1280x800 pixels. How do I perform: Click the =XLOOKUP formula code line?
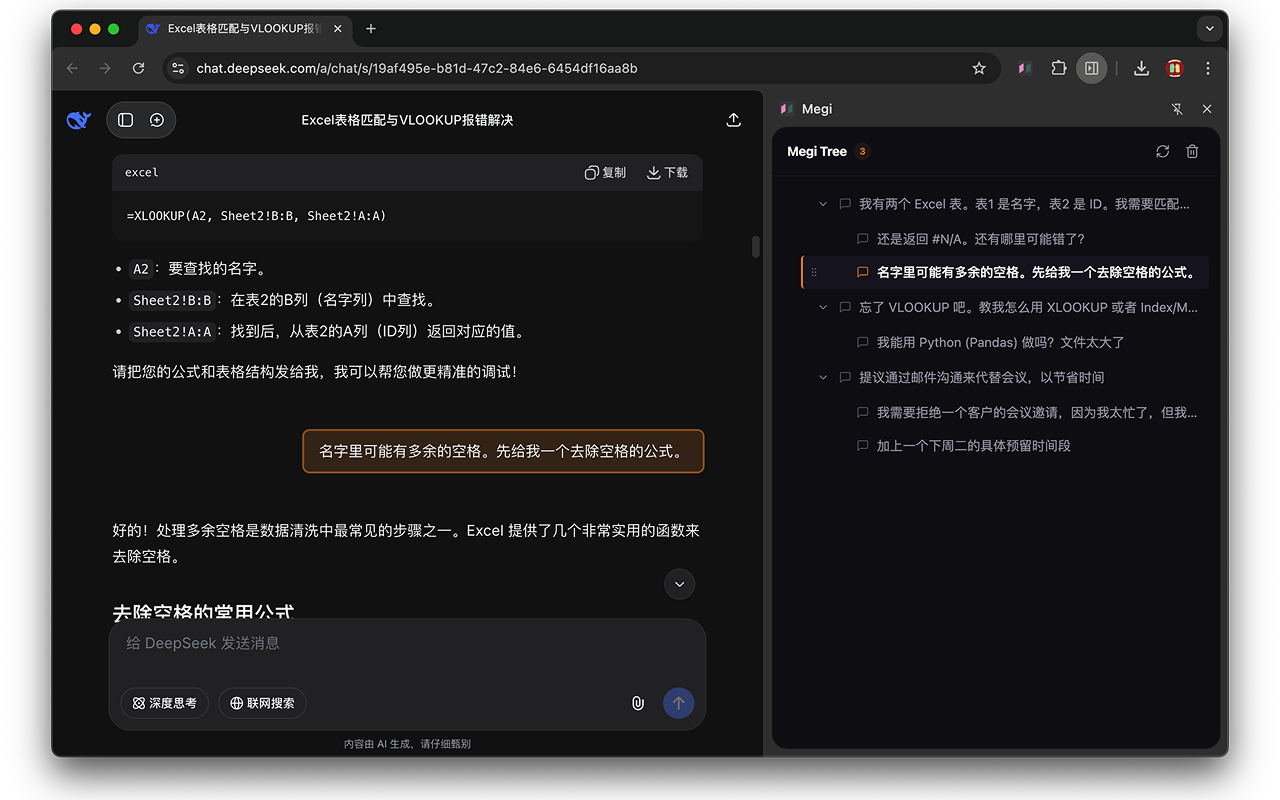[x=256, y=216]
